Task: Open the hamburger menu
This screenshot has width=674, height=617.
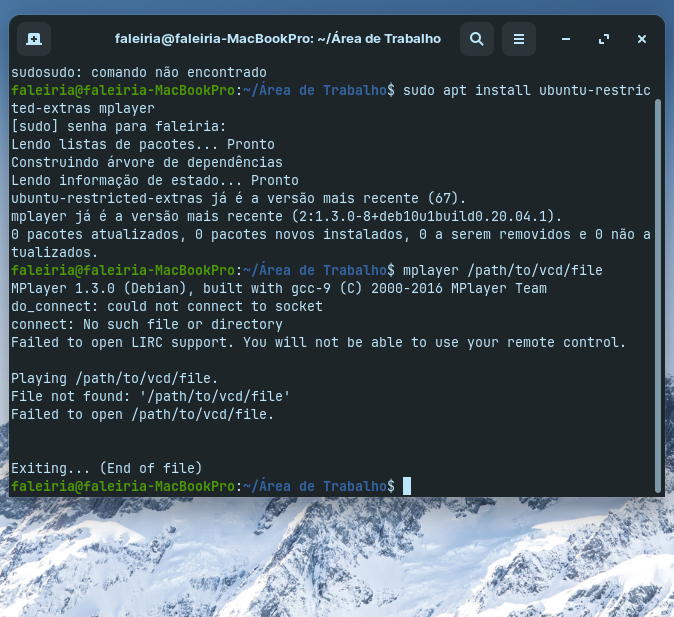Action: point(519,39)
